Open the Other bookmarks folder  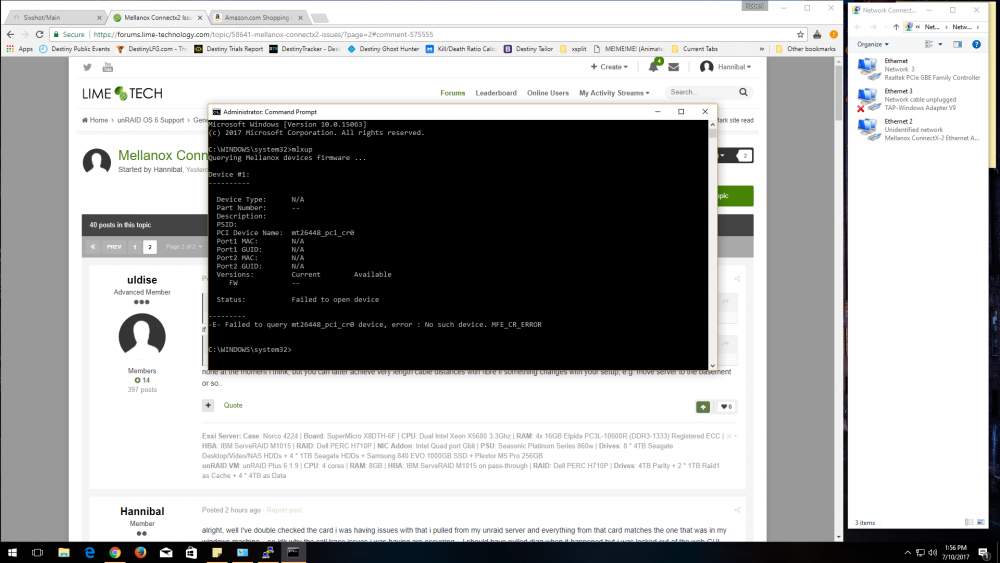coord(805,49)
